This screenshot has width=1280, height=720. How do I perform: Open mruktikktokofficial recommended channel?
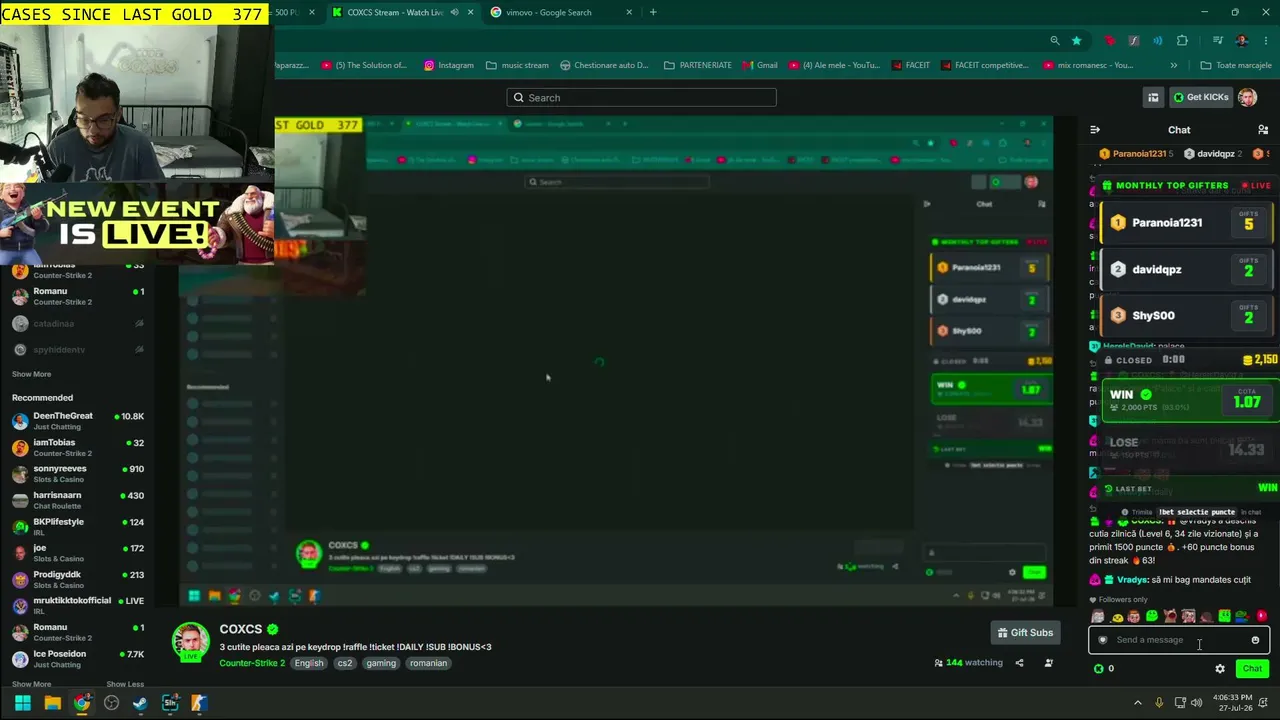click(78, 605)
